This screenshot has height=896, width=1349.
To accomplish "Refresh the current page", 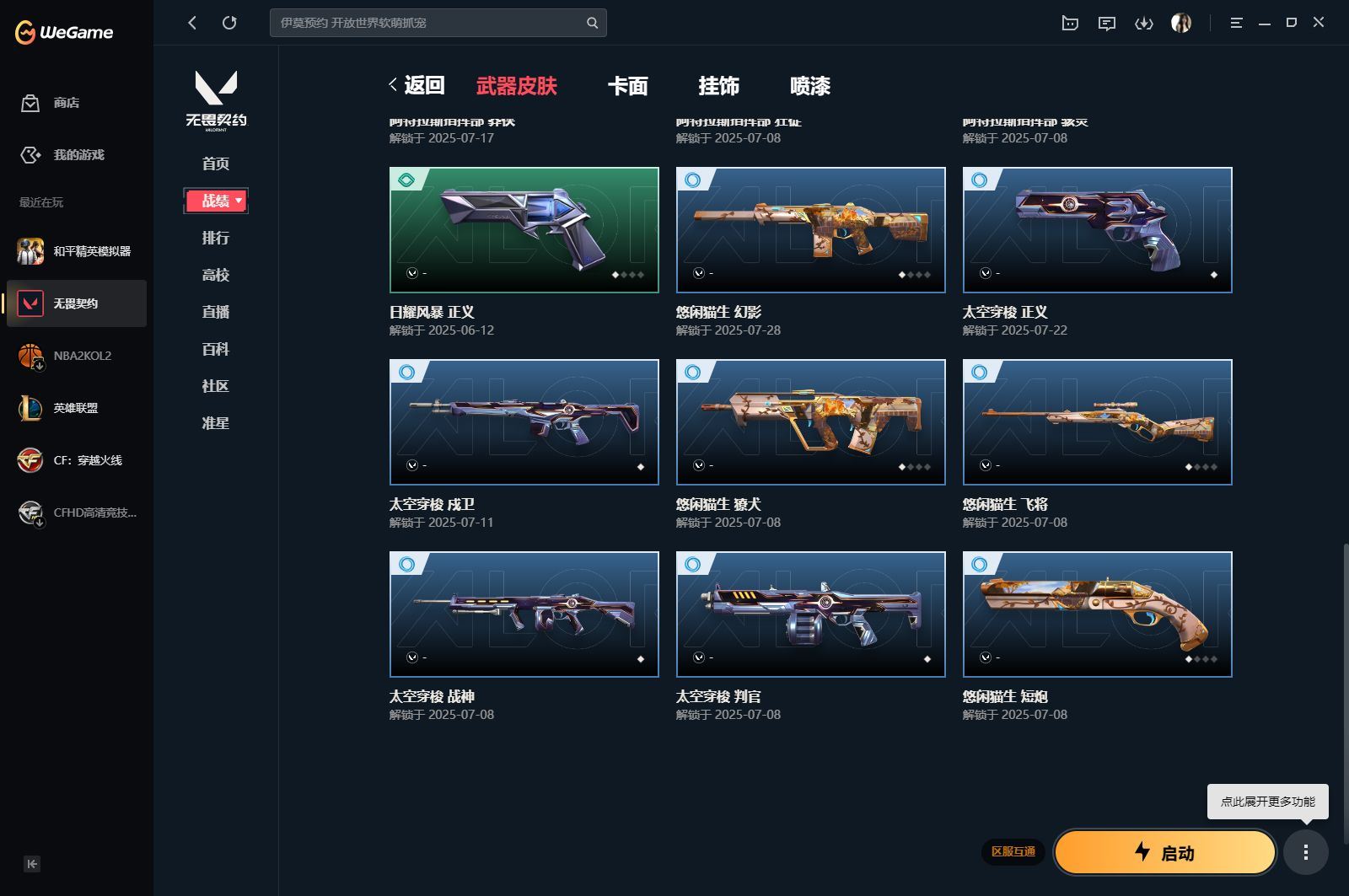I will click(x=229, y=23).
